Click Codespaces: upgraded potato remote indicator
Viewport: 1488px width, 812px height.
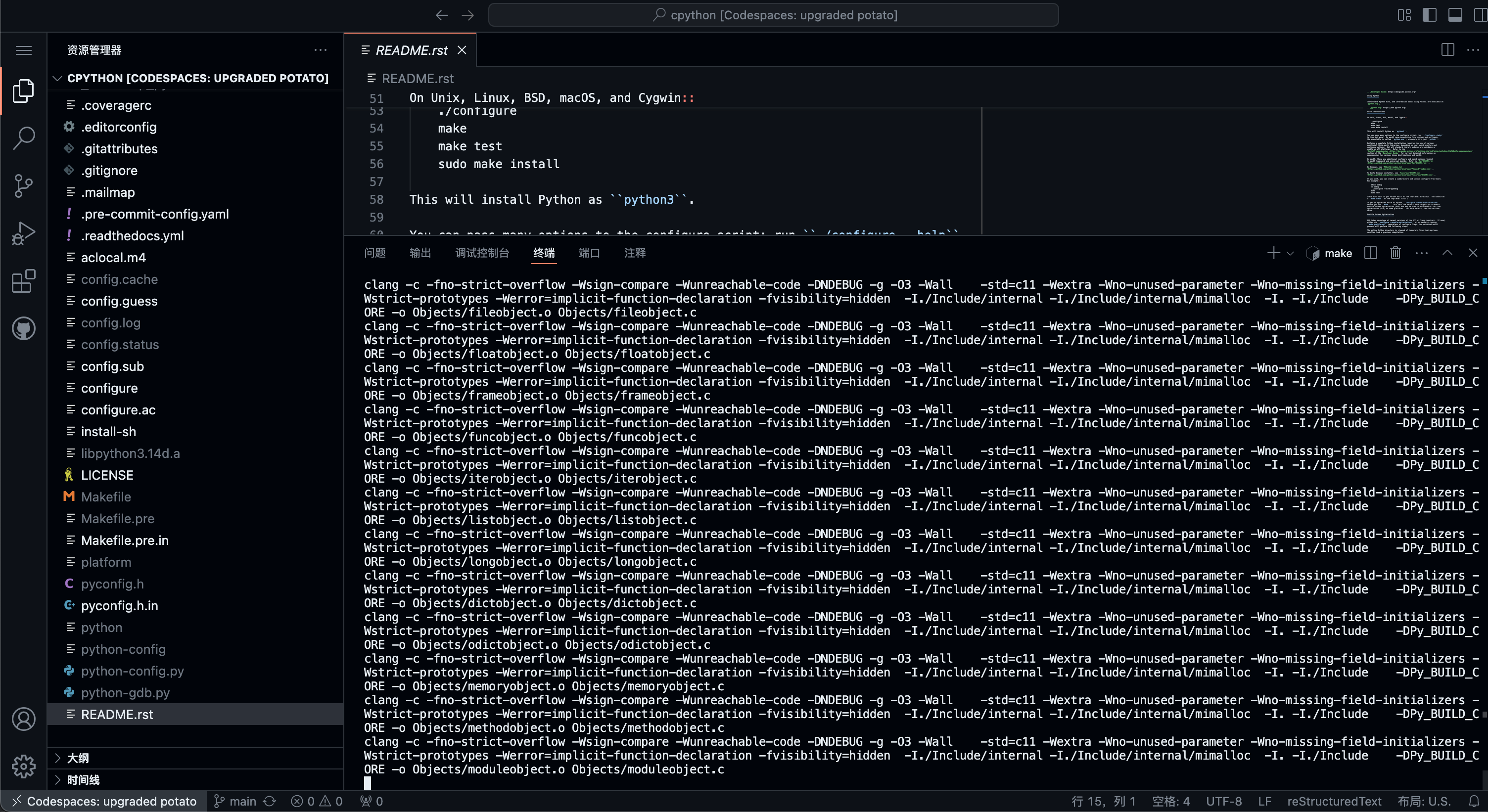click(x=104, y=801)
